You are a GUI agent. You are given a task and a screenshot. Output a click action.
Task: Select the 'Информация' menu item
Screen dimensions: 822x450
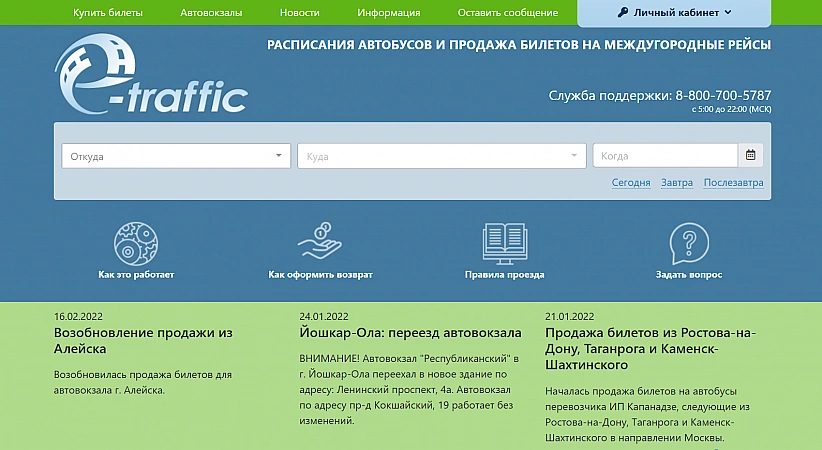click(x=388, y=13)
